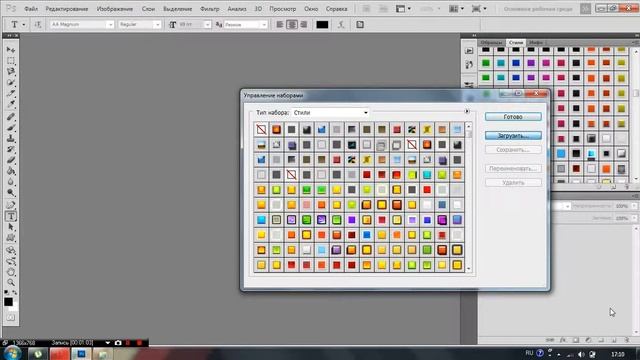The width and height of the screenshot is (640, 360).
Task: Switch to the Инфо tab
Action: [536, 42]
